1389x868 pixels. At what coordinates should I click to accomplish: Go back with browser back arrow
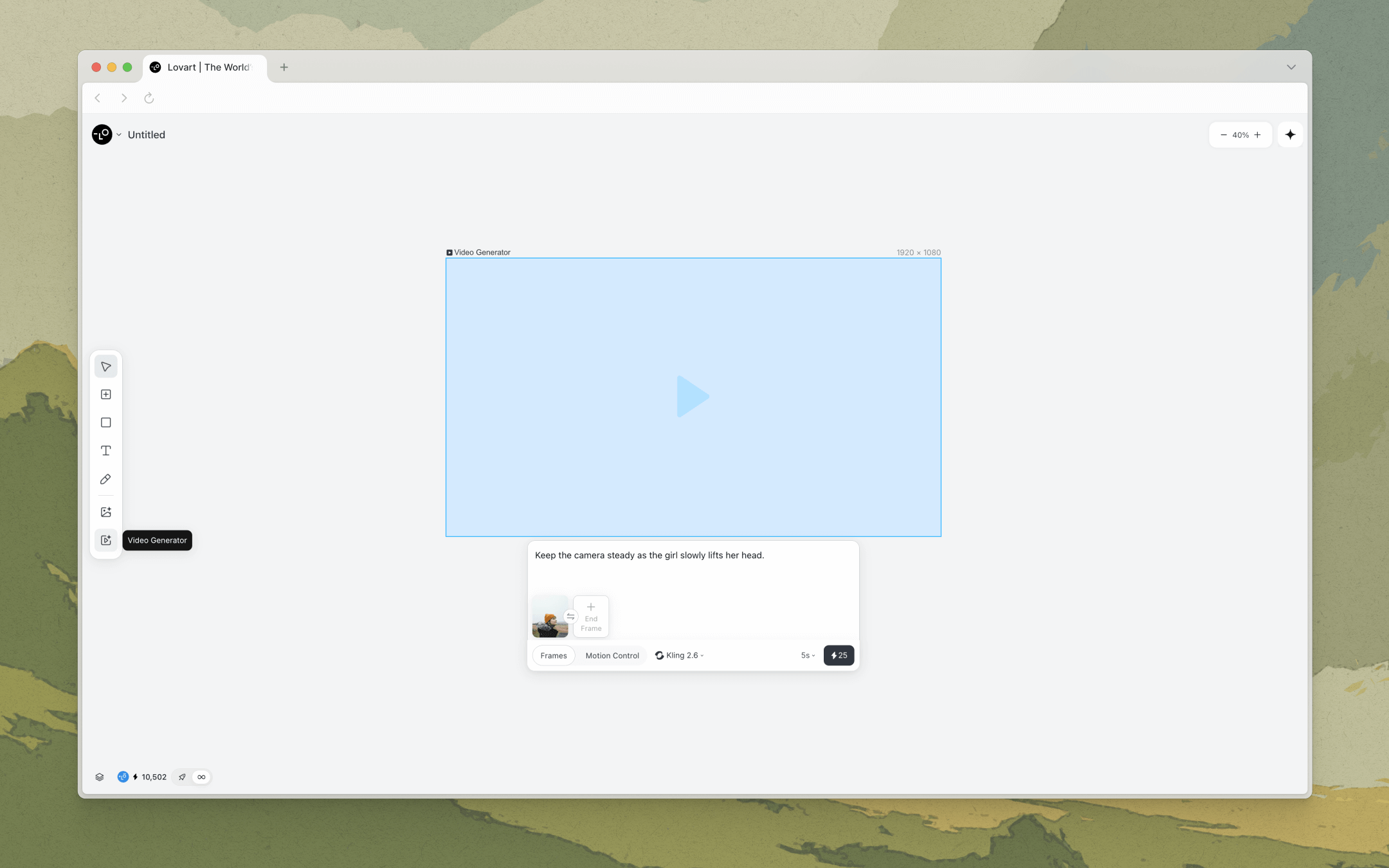98,98
